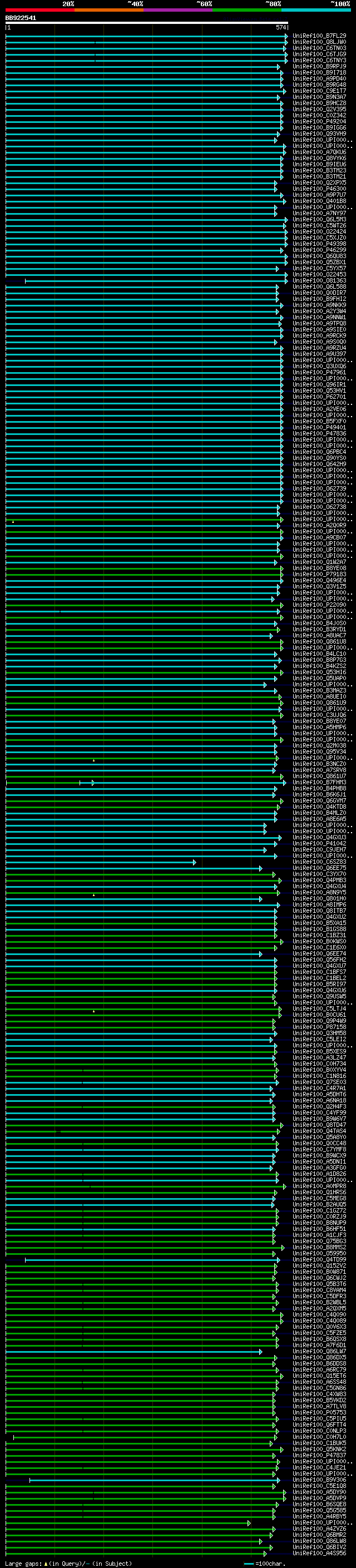
Task: Select label UniRef100_A9S0Q0
Action: point(319,342)
